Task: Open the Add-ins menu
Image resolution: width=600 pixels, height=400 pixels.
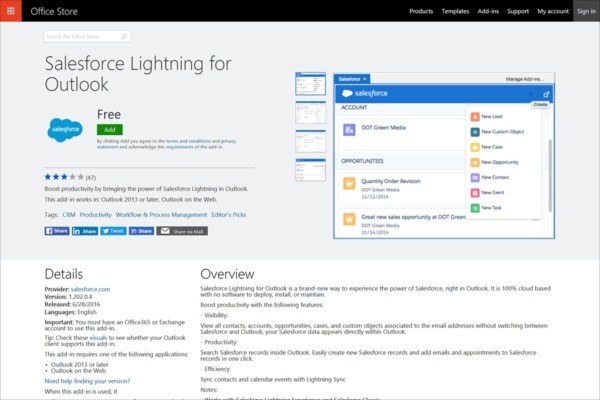Action: pyautogui.click(x=488, y=11)
